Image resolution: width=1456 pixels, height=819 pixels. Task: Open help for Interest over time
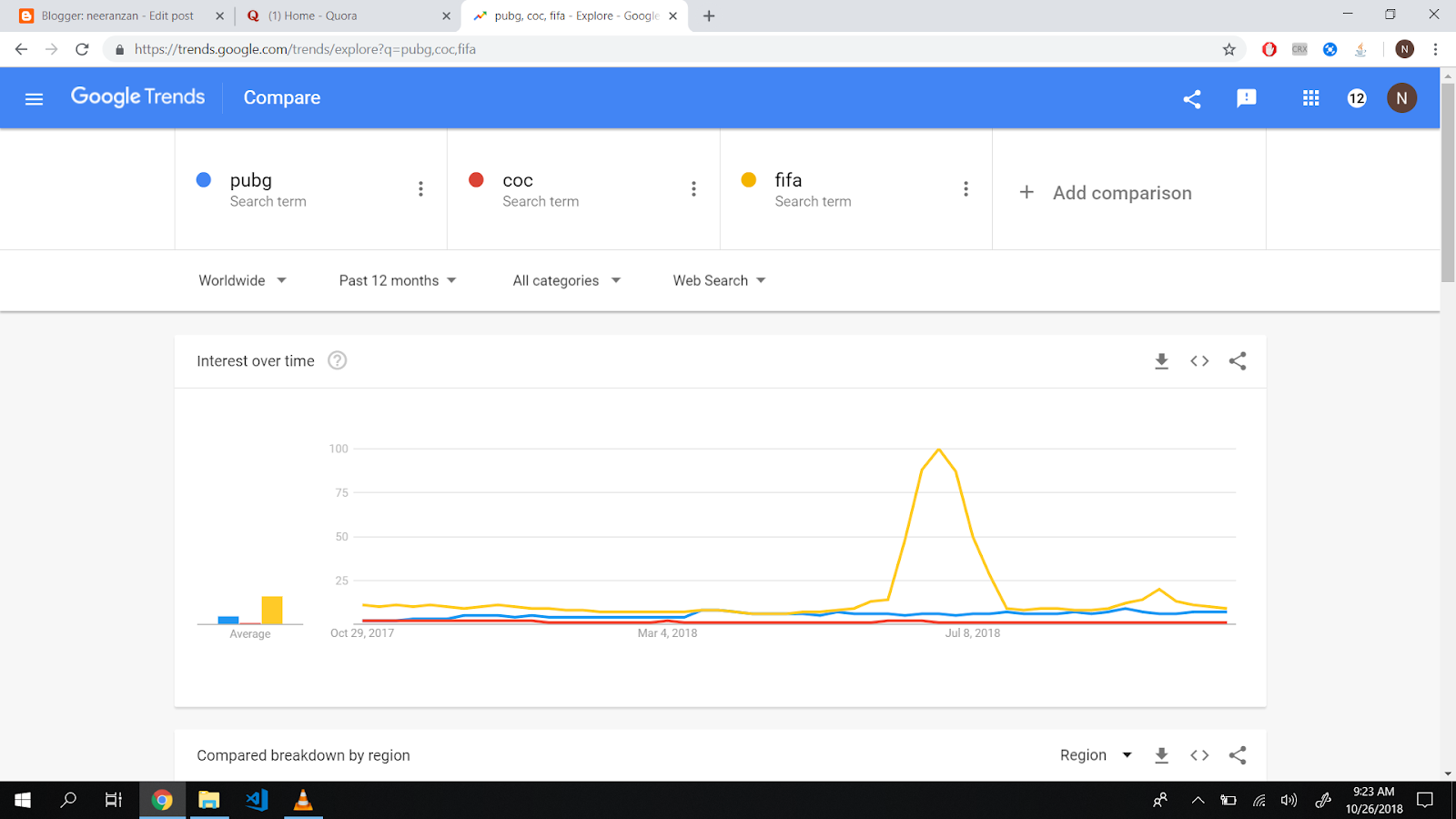point(337,360)
